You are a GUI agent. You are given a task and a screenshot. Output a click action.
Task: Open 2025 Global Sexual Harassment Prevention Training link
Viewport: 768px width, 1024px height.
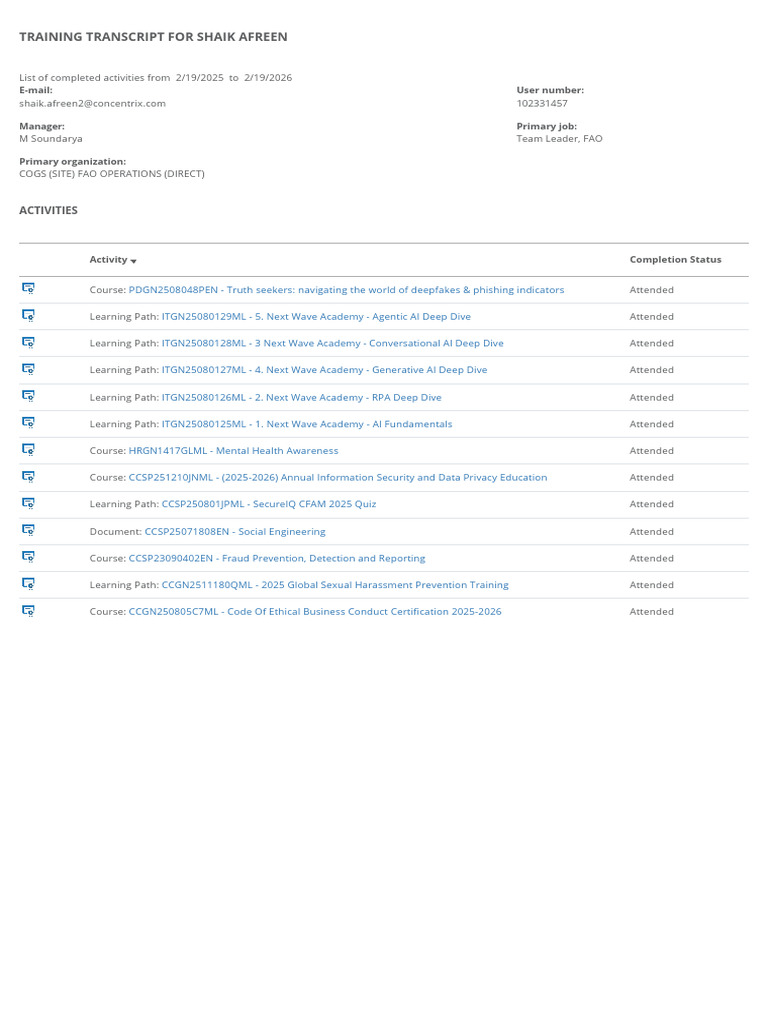[335, 584]
